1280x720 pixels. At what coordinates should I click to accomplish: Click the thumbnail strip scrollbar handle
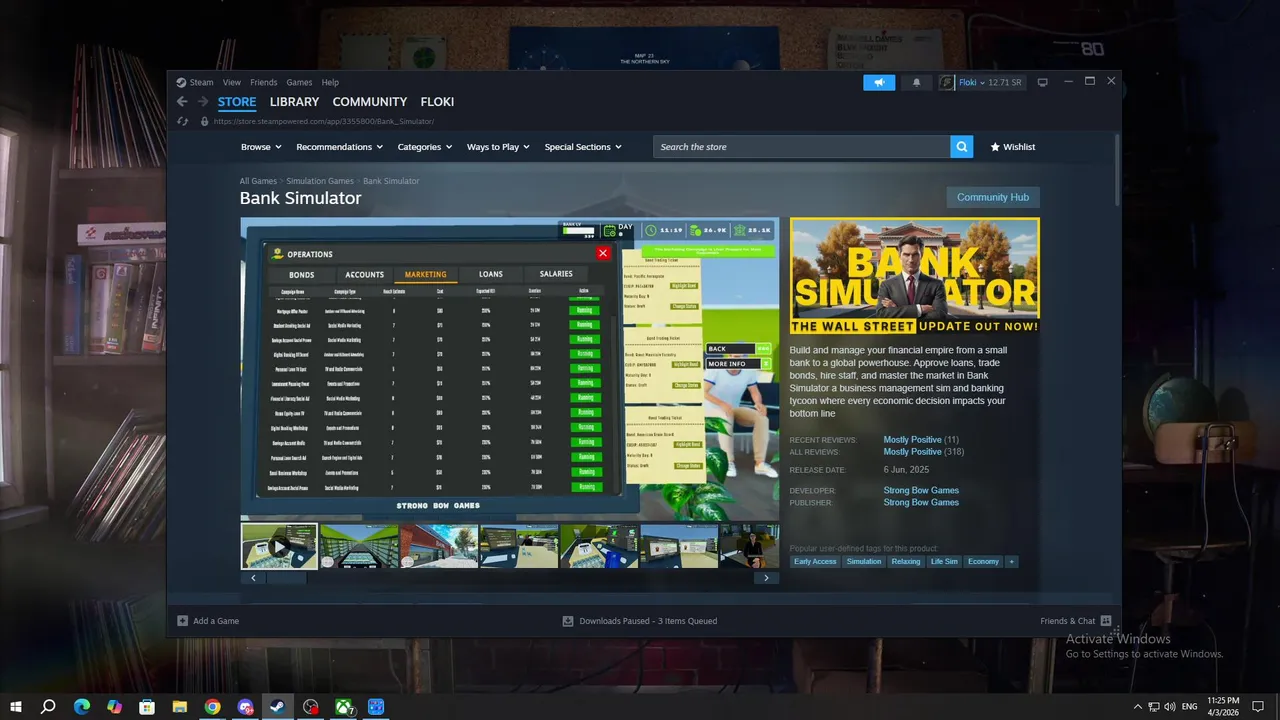tap(287, 578)
